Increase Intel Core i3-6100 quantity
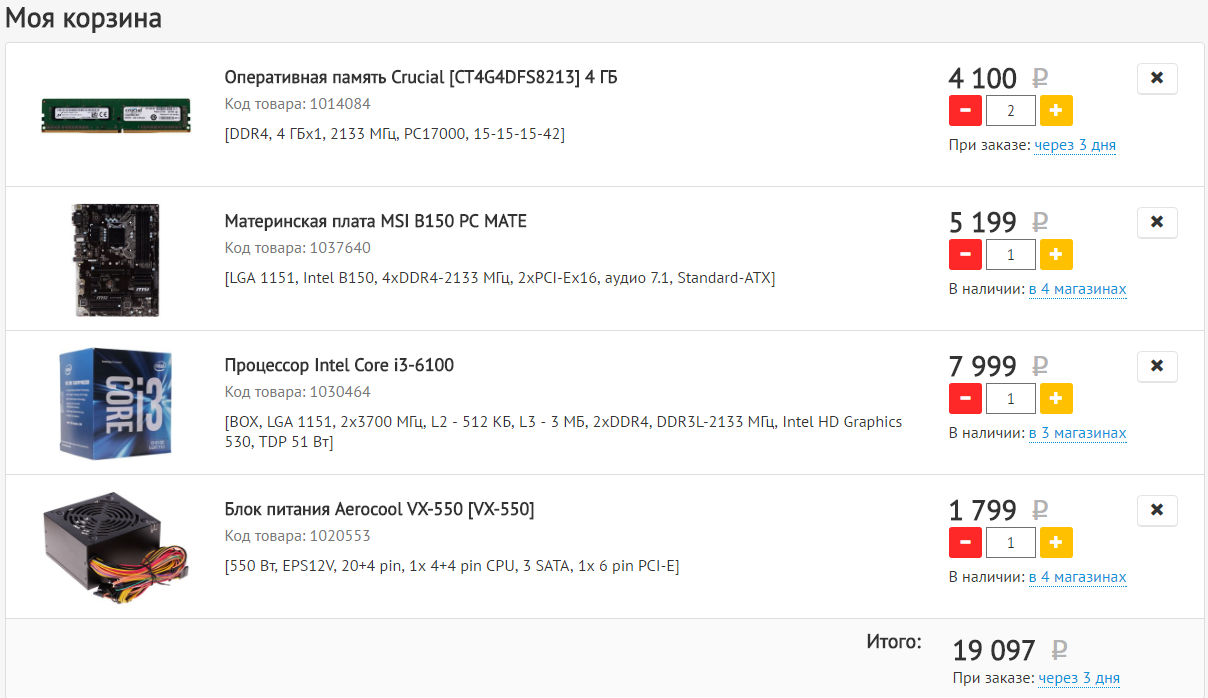 [1056, 399]
